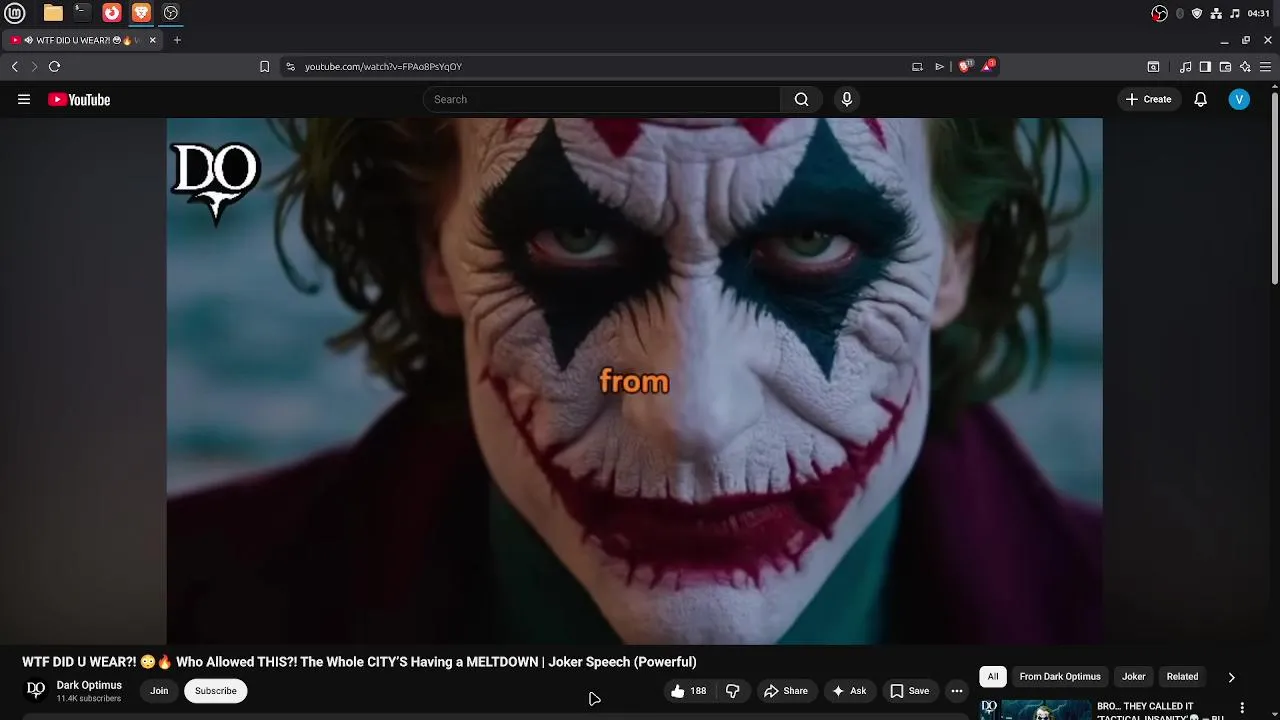Viewport: 1280px width, 720px height.
Task: Open site settings icon in address bar
Action: click(x=290, y=66)
